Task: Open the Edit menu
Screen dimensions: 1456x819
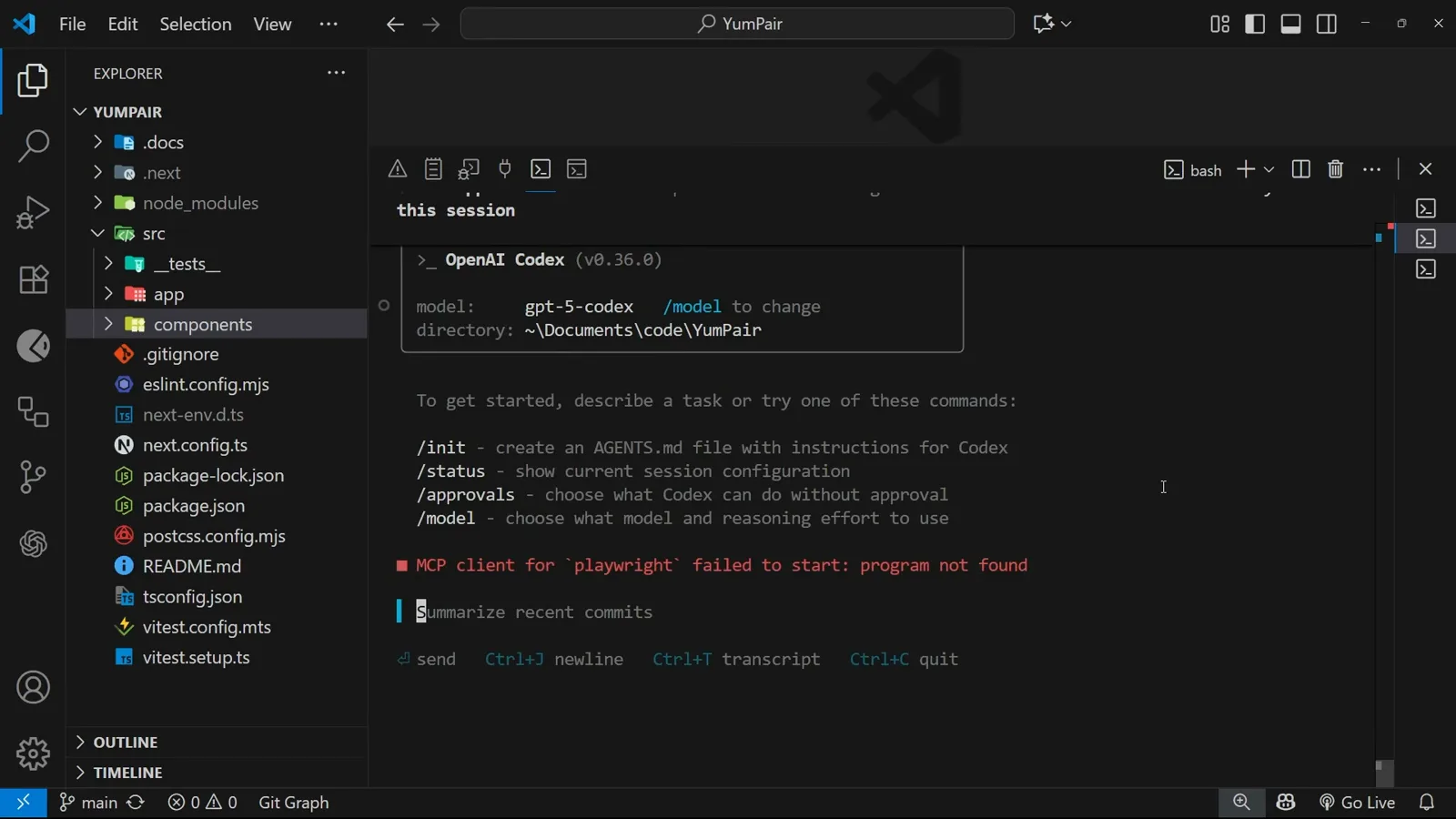Action: (122, 24)
